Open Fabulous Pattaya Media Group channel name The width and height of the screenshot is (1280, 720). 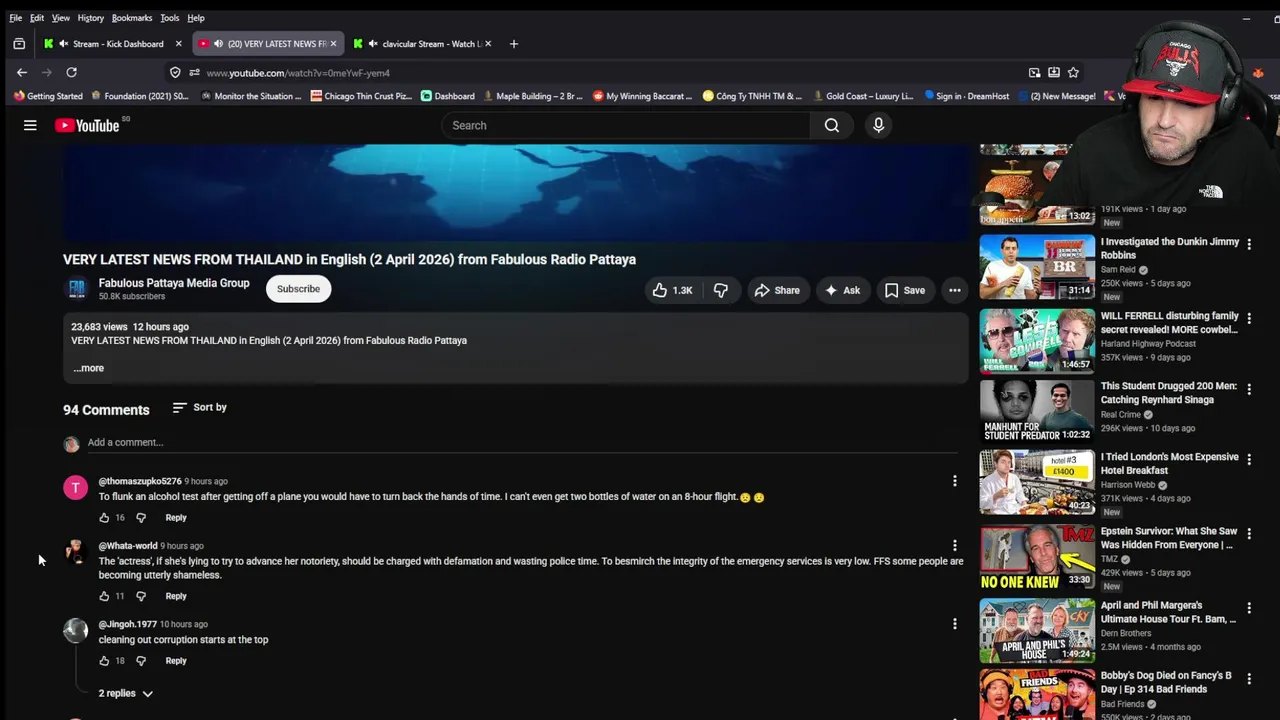coord(174,283)
